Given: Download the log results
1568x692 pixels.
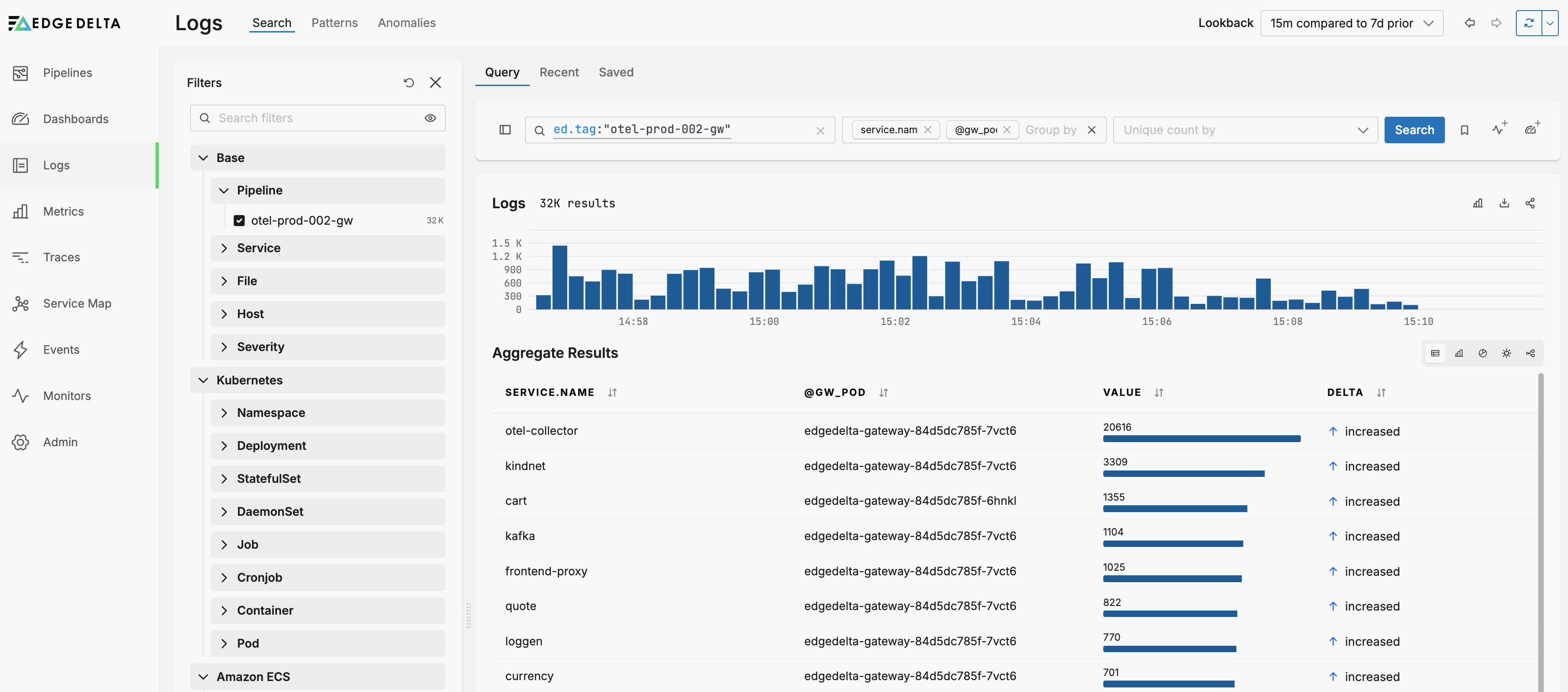Looking at the screenshot, I should pos(1504,203).
